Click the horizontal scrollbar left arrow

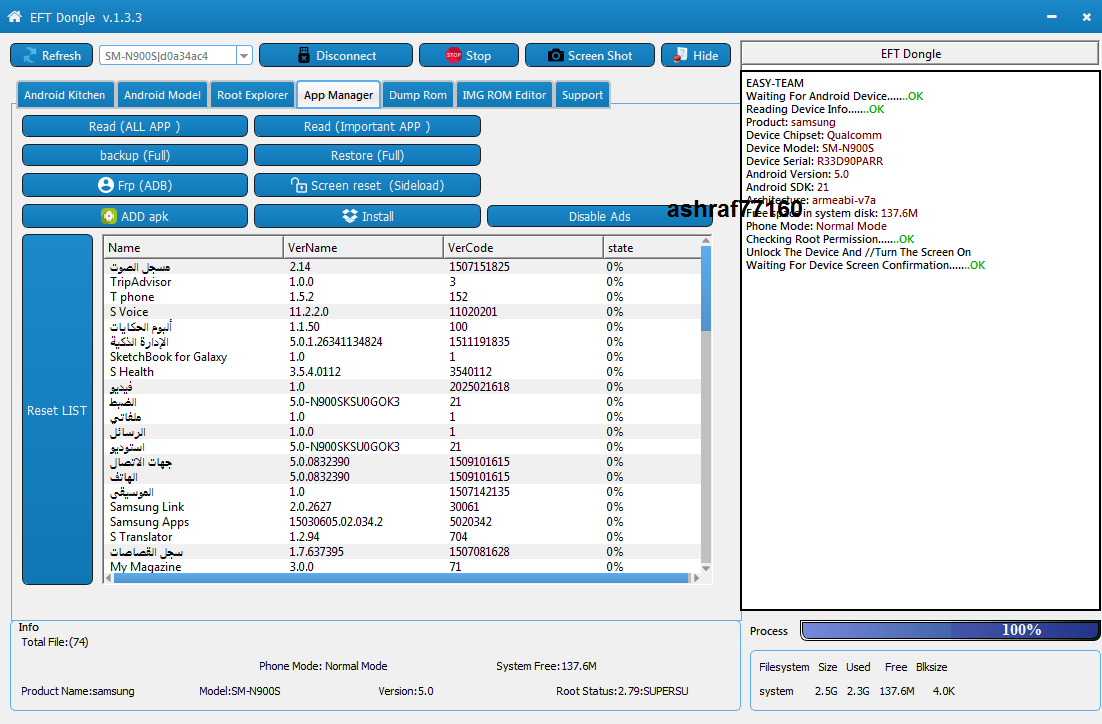pyautogui.click(x=108, y=578)
